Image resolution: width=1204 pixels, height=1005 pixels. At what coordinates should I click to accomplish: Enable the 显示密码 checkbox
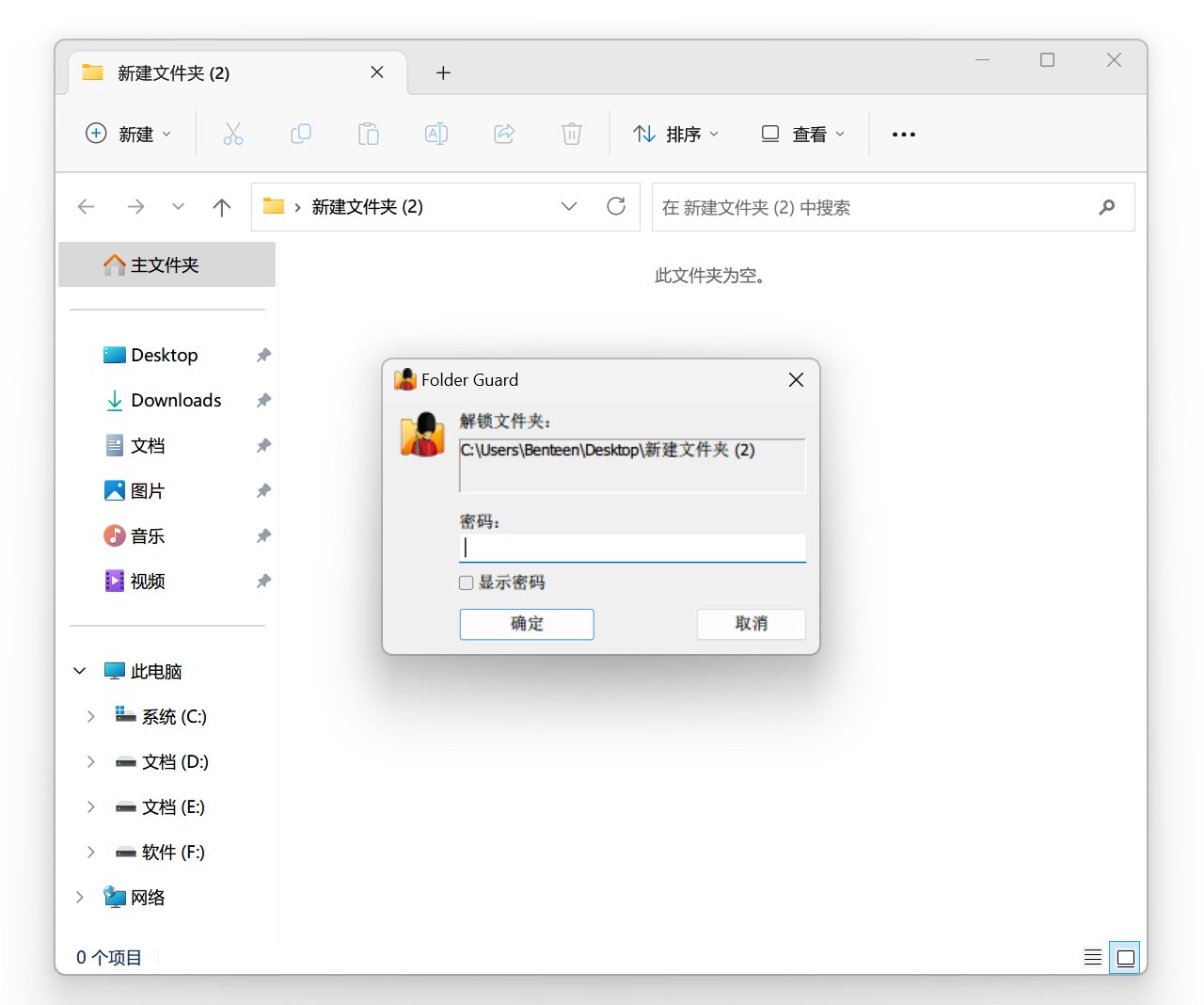(x=466, y=582)
